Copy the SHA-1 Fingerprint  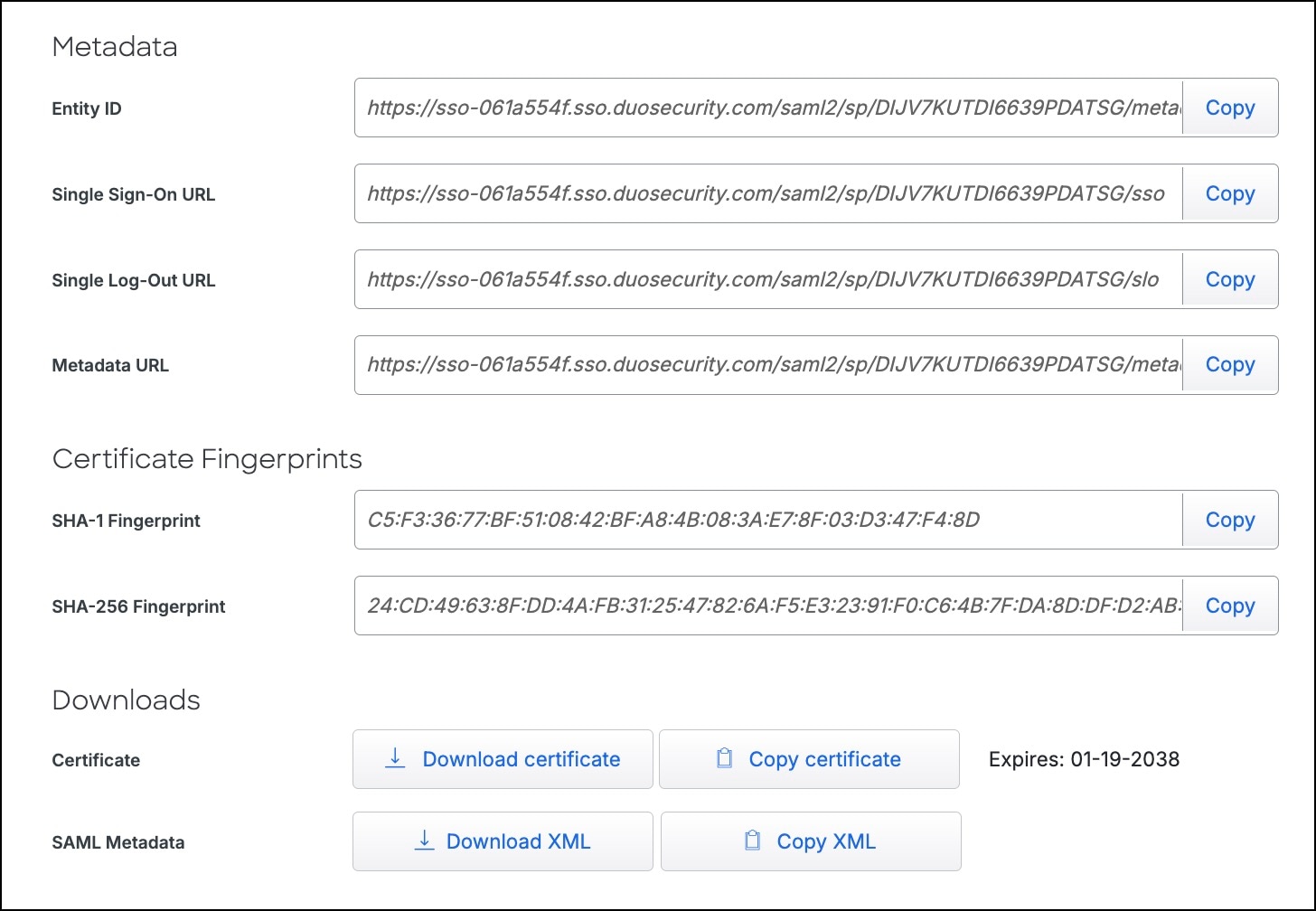[1229, 520]
